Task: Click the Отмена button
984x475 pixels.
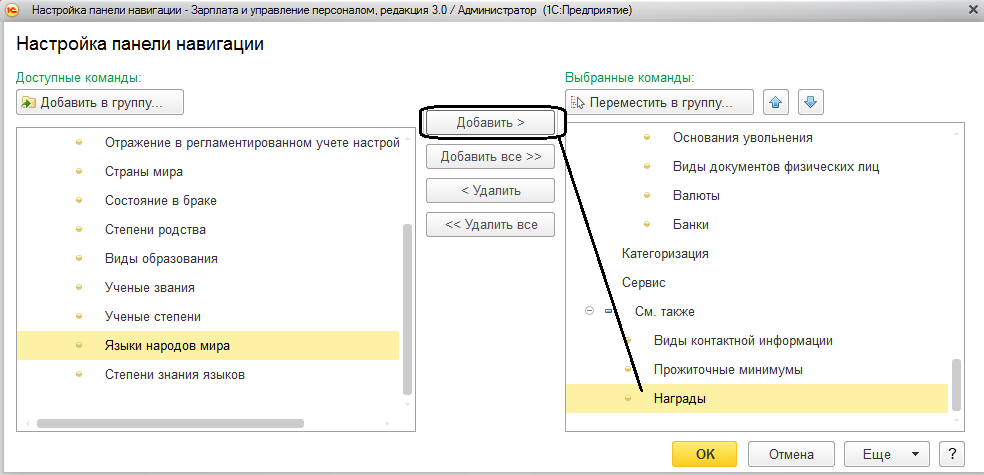Action: [791, 454]
